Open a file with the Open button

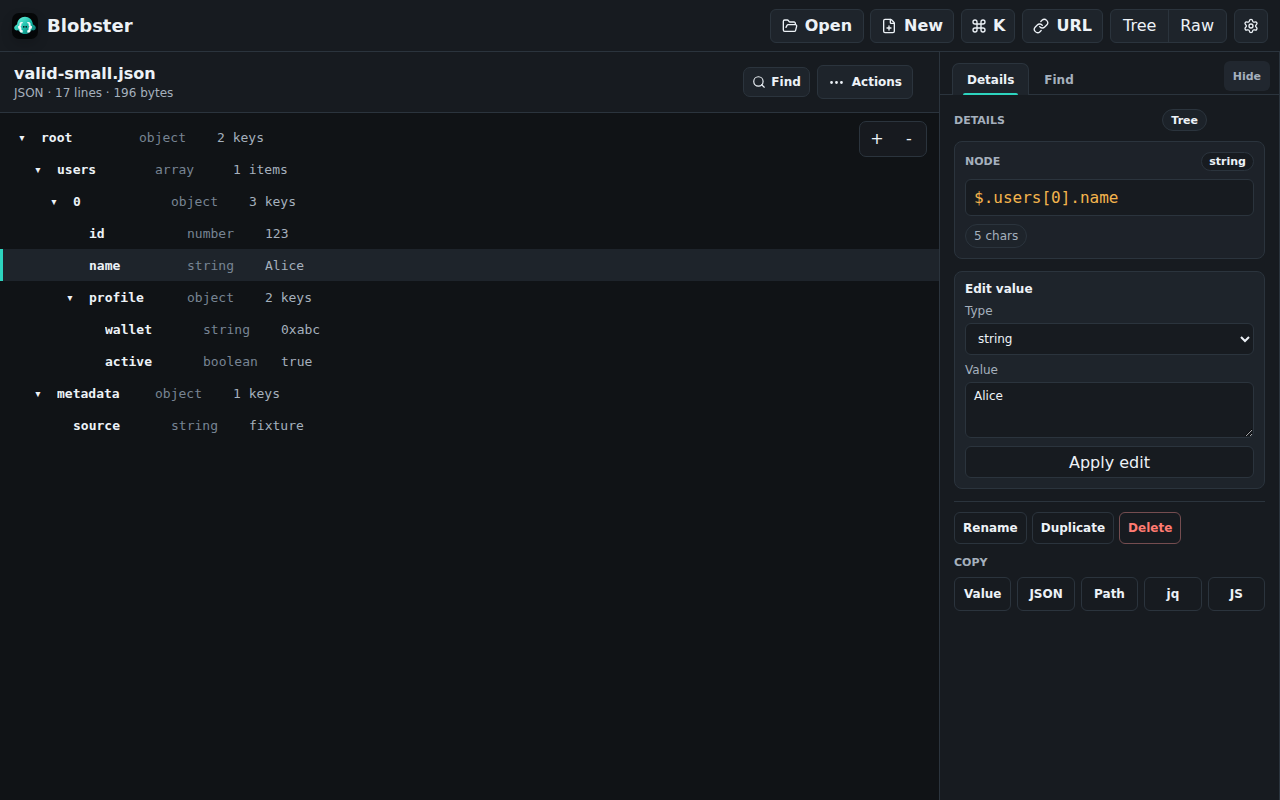[817, 26]
